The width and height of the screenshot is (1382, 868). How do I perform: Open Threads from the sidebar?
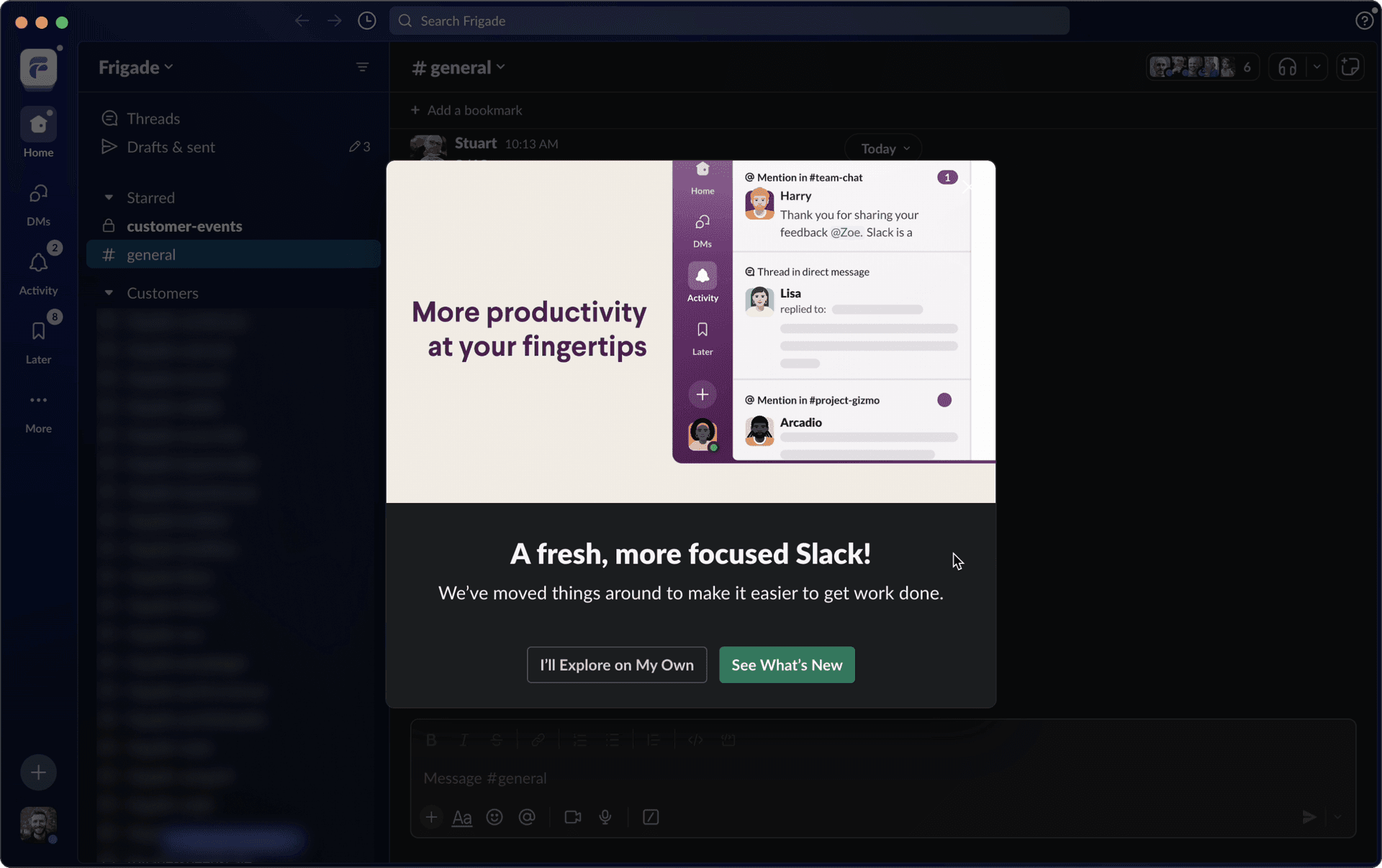click(153, 118)
